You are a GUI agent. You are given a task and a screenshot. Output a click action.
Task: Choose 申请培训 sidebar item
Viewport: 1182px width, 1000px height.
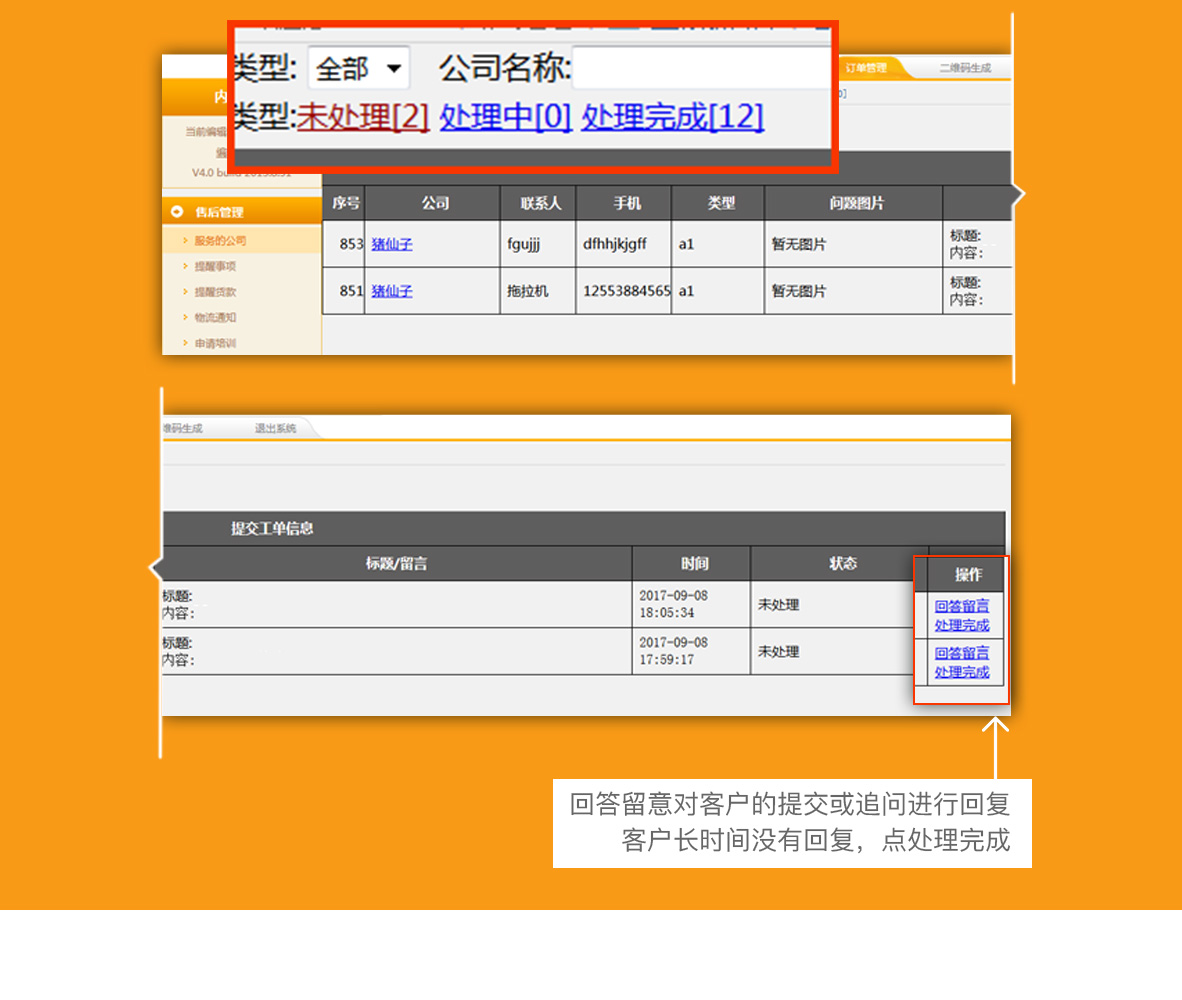click(215, 343)
